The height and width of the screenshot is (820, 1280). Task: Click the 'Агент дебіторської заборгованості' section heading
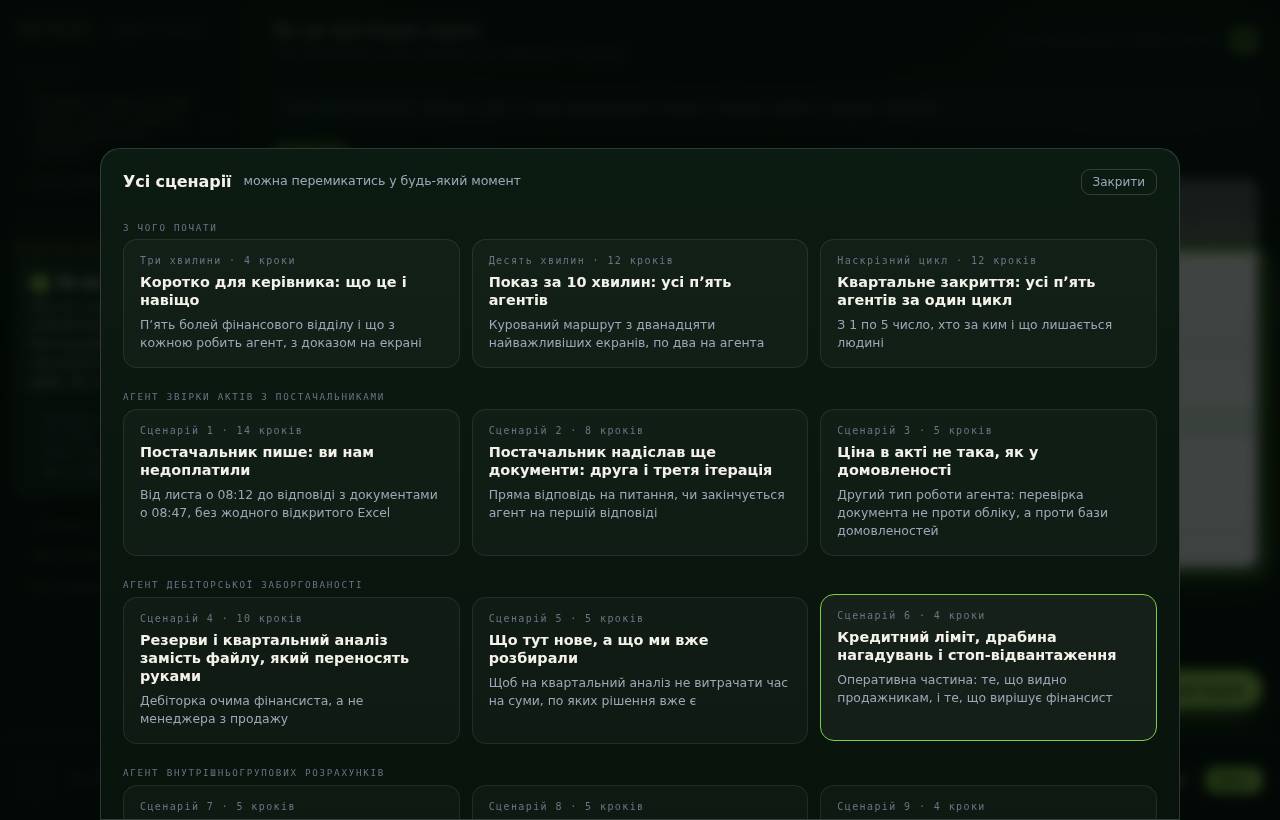click(243, 585)
